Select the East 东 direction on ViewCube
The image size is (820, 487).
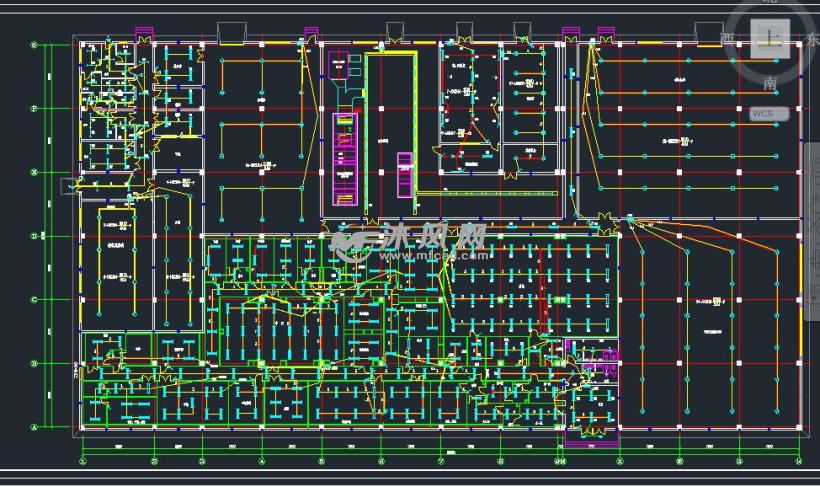tap(813, 40)
